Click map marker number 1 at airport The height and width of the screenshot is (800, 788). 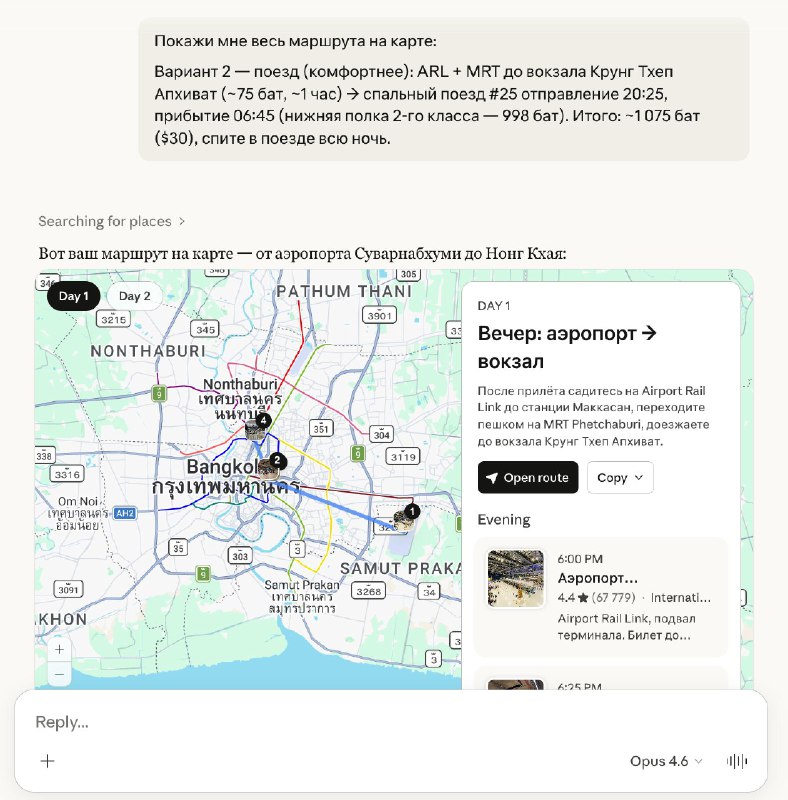point(412,511)
